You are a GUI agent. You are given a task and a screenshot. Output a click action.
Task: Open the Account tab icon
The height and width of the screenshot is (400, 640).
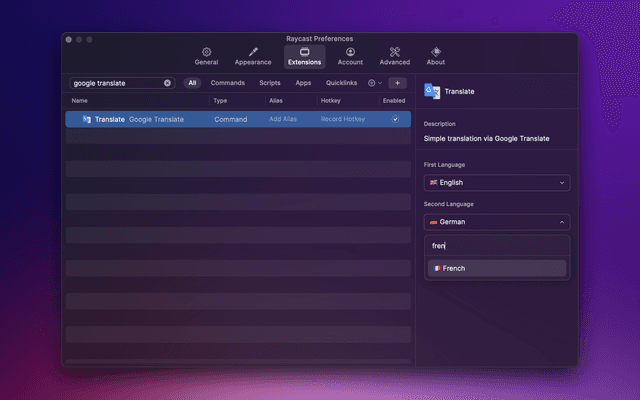click(x=350, y=52)
